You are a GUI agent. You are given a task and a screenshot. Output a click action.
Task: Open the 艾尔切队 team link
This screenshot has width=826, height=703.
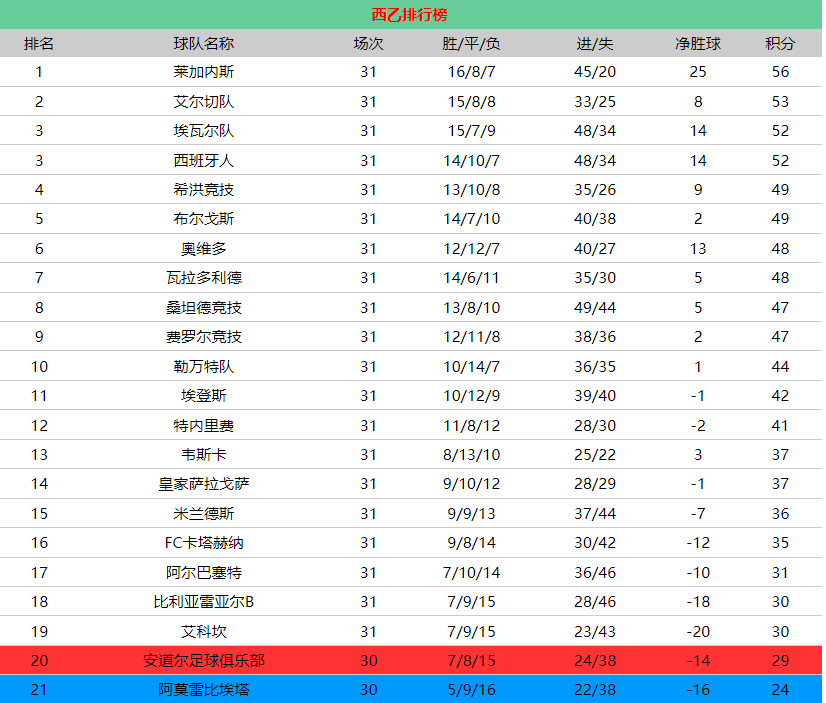[x=203, y=101]
